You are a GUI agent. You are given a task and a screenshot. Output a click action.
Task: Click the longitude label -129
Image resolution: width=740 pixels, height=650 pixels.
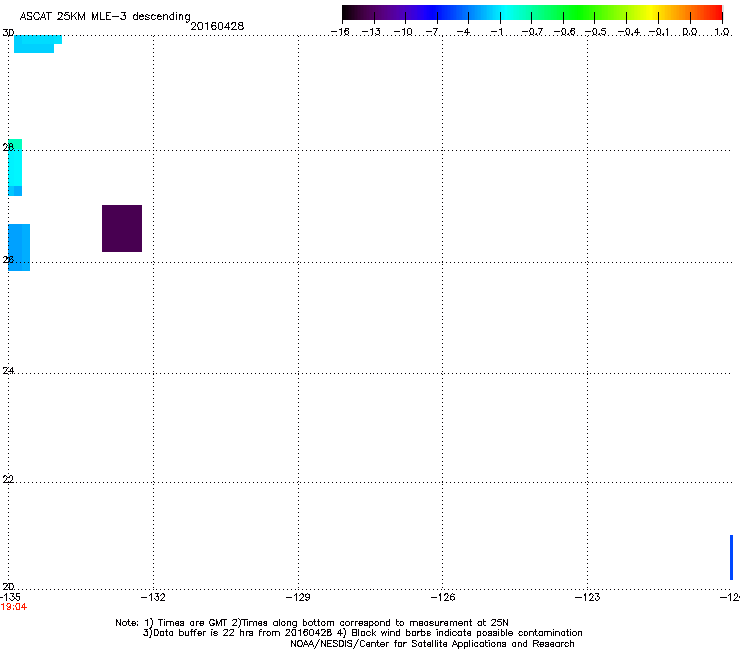[x=298, y=597]
